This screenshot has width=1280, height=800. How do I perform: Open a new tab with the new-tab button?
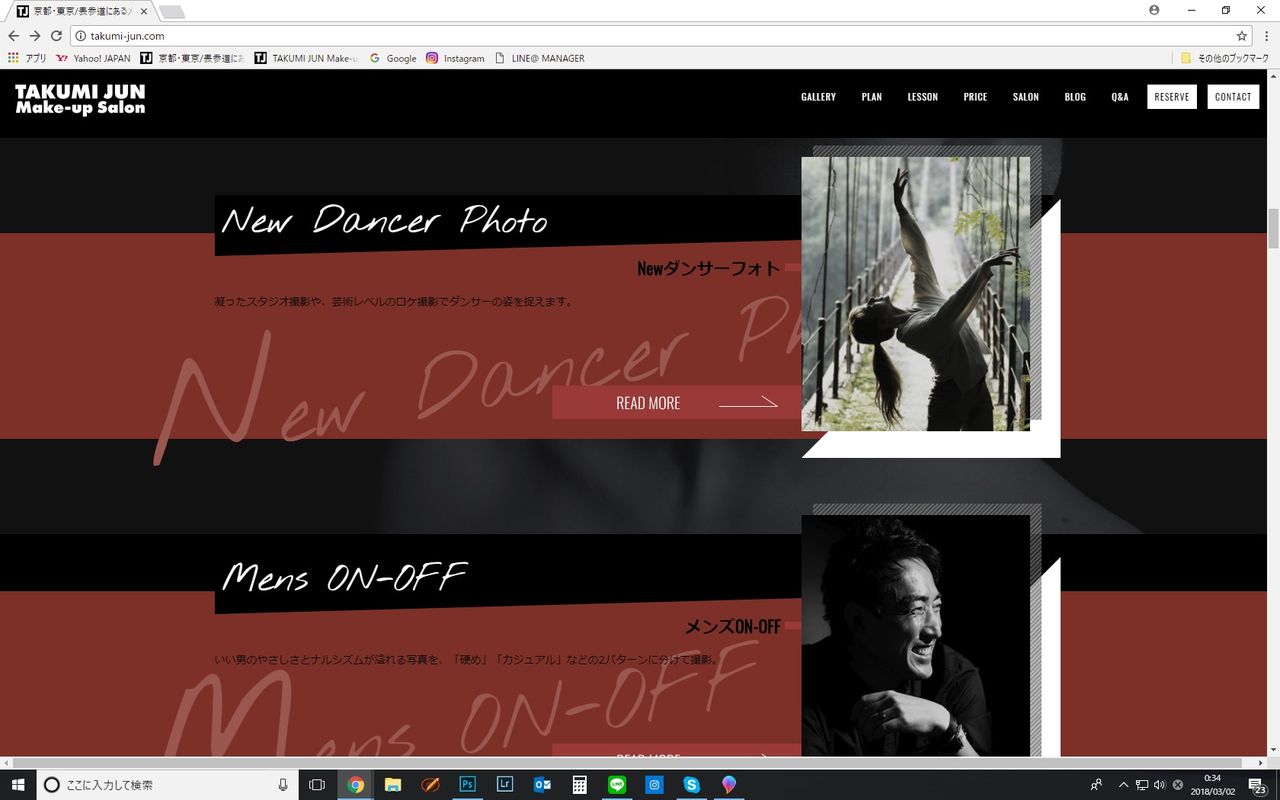pos(172,12)
